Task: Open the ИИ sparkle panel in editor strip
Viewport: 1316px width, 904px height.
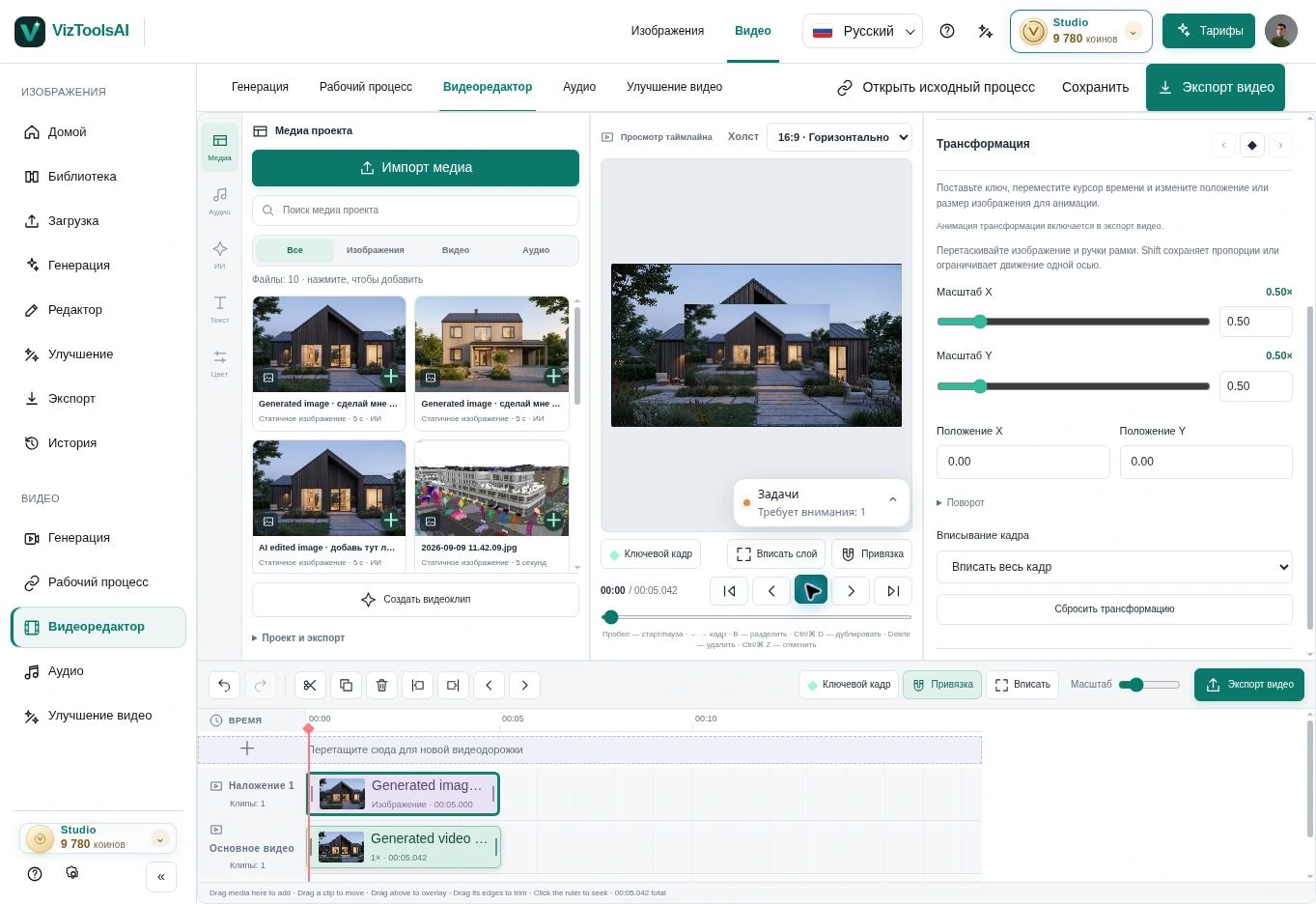Action: pos(220,255)
